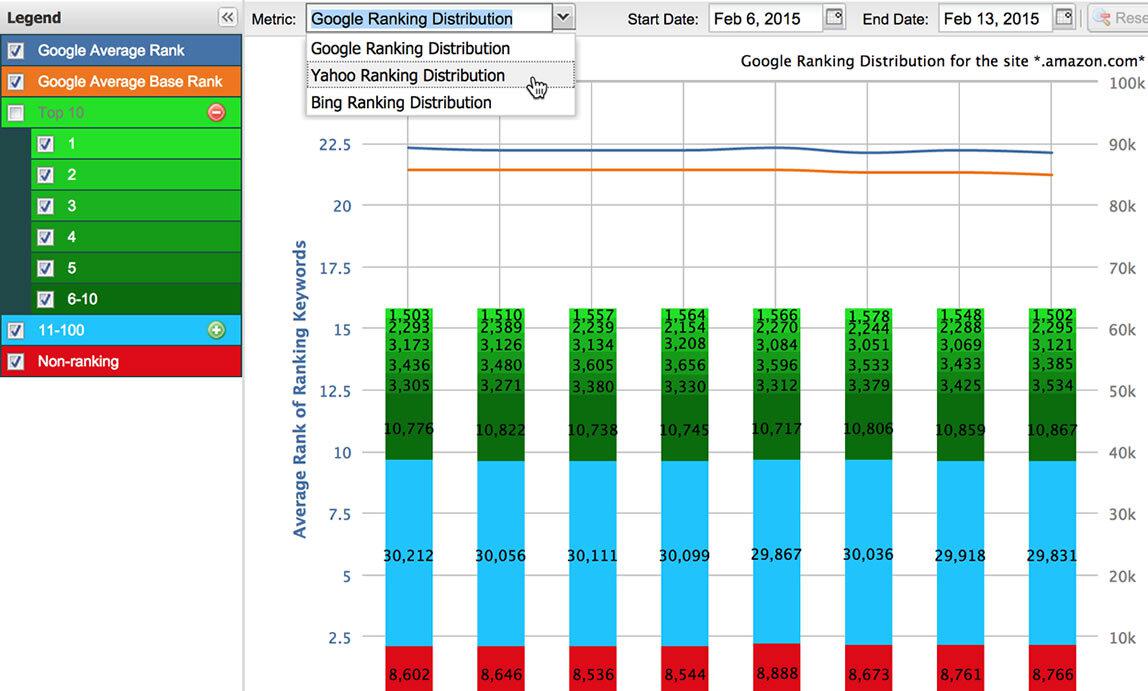Select Bing Ranking Distribution from the dropdown

pyautogui.click(x=401, y=102)
